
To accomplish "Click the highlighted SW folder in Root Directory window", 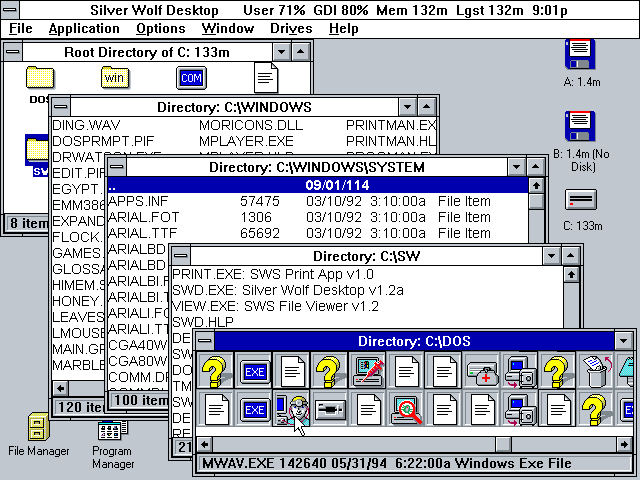I will (x=37, y=150).
